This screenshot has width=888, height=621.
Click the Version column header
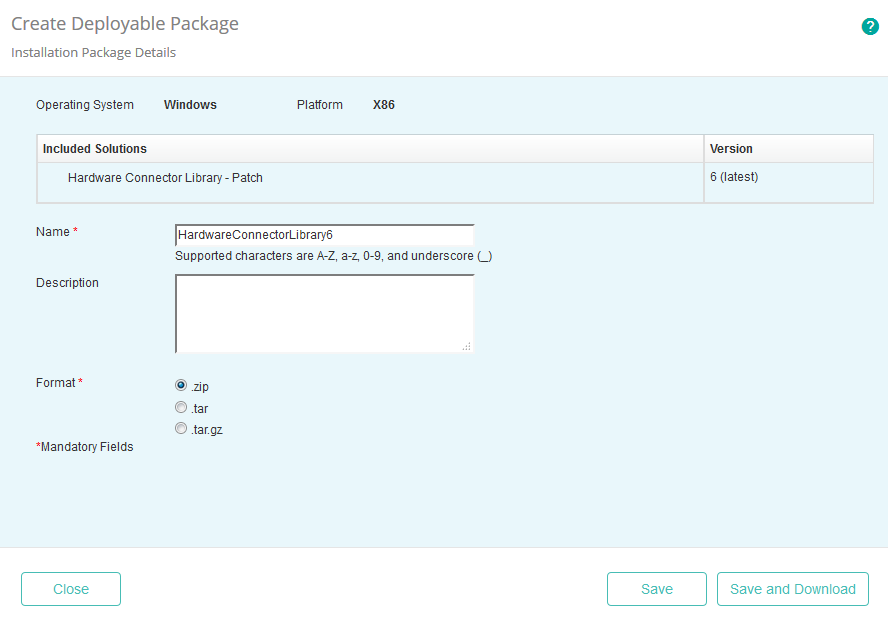coord(730,148)
